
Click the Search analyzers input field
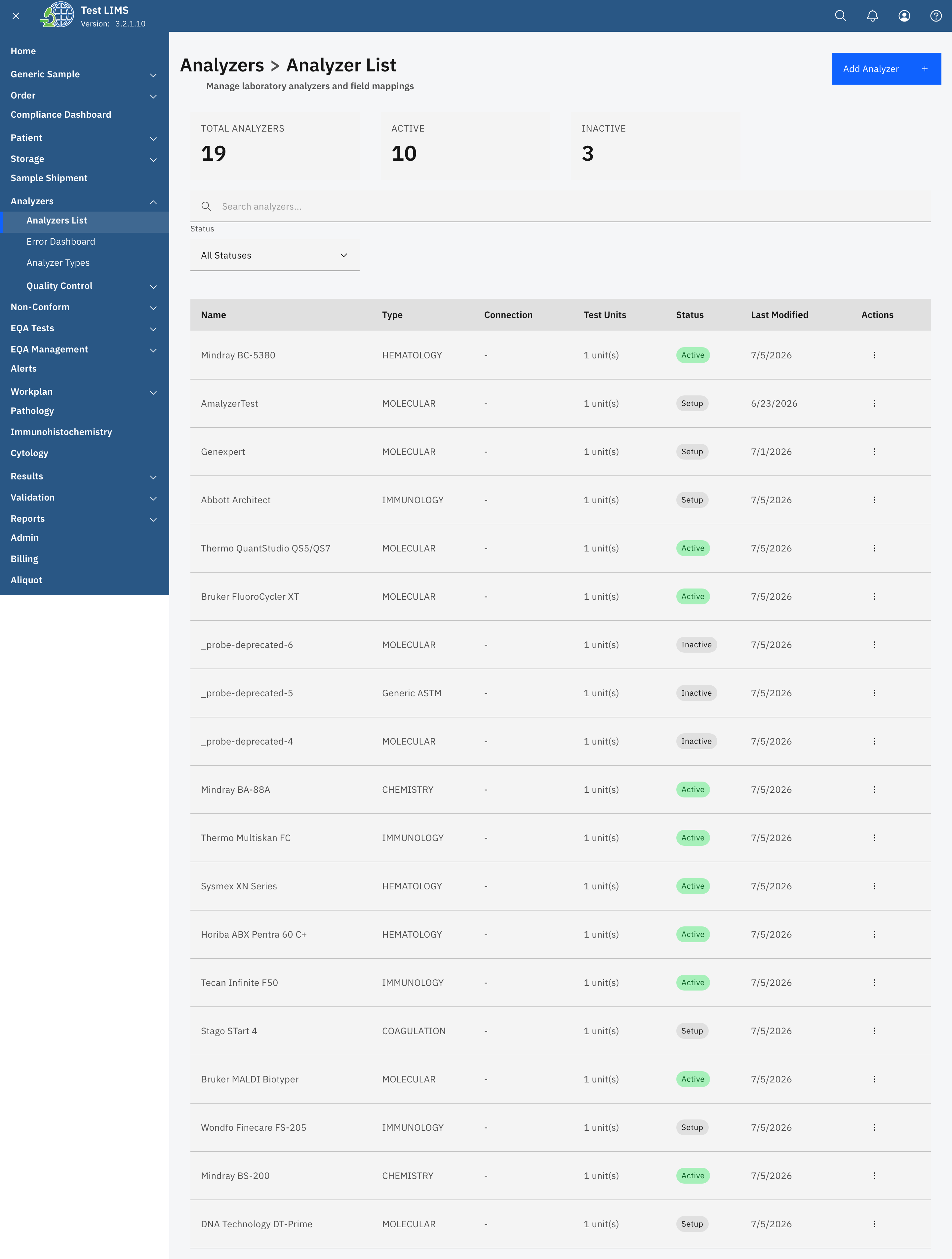561,207
